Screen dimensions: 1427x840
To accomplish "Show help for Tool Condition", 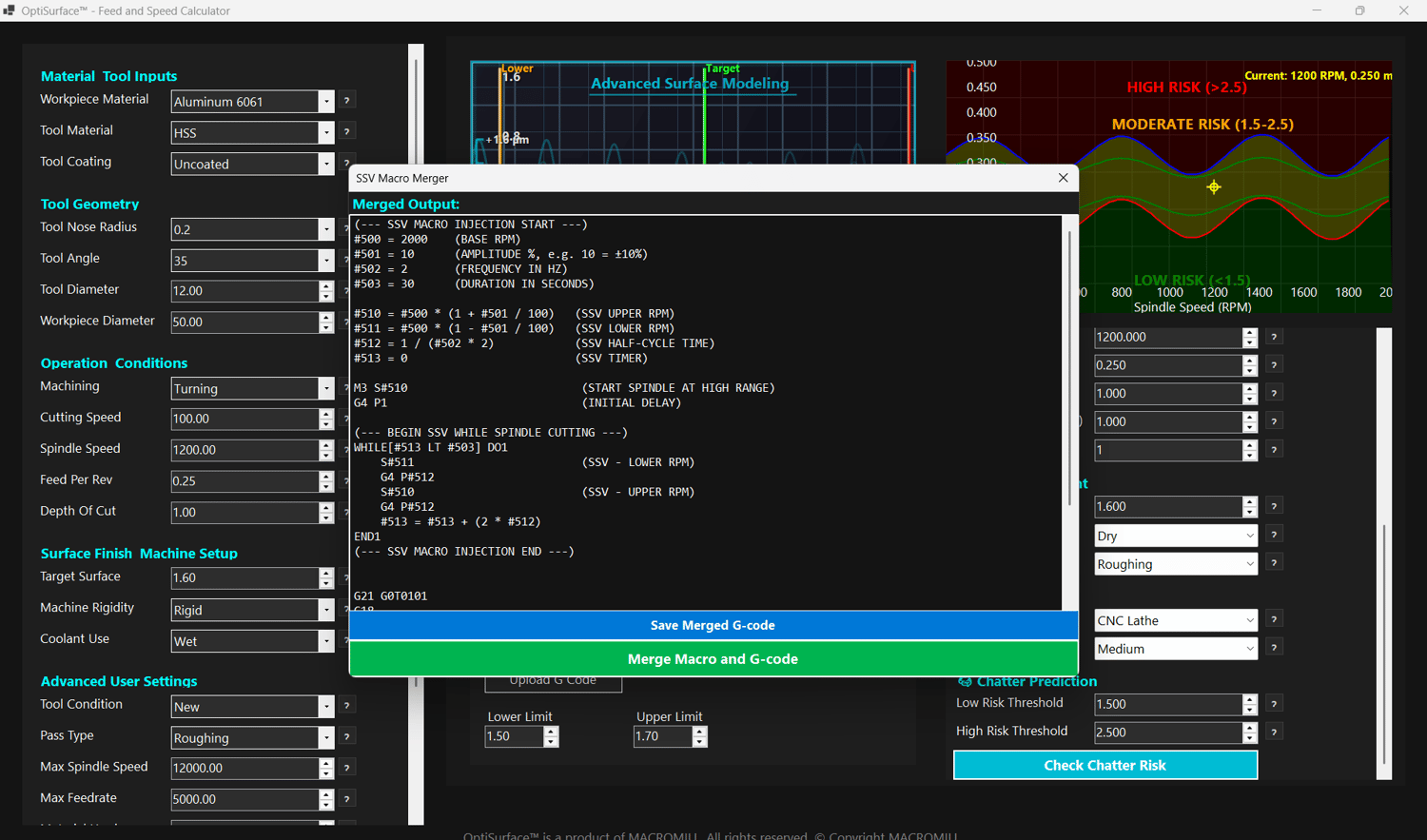I will (x=347, y=706).
